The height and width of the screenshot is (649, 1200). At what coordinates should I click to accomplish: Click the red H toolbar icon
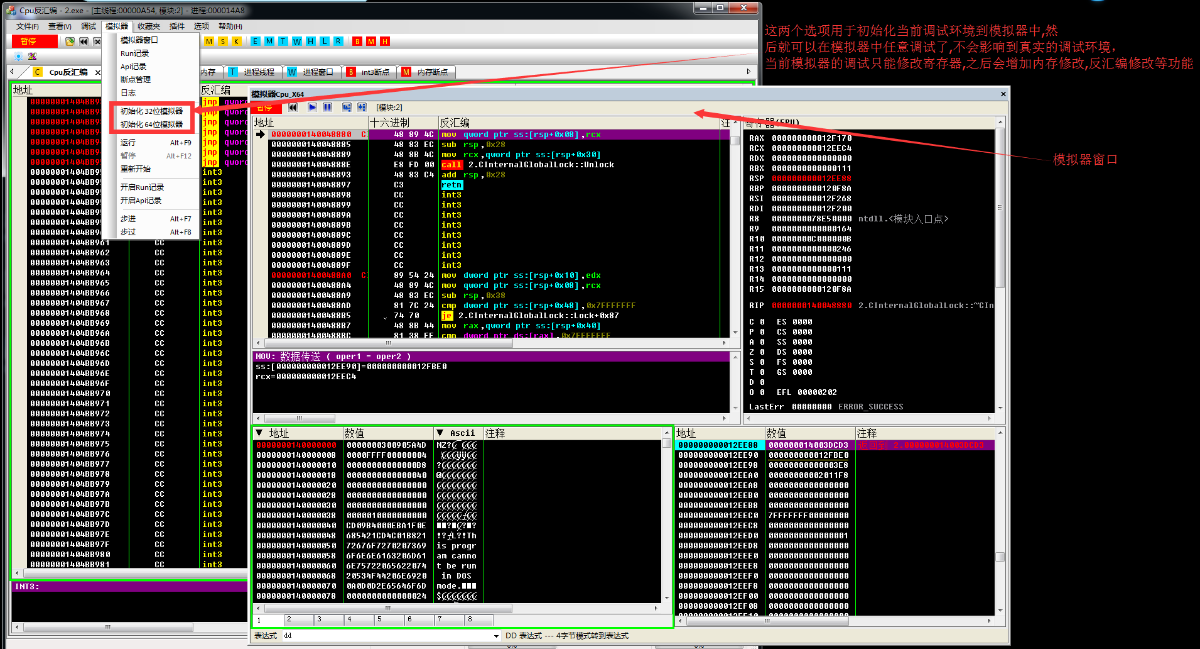[385, 41]
